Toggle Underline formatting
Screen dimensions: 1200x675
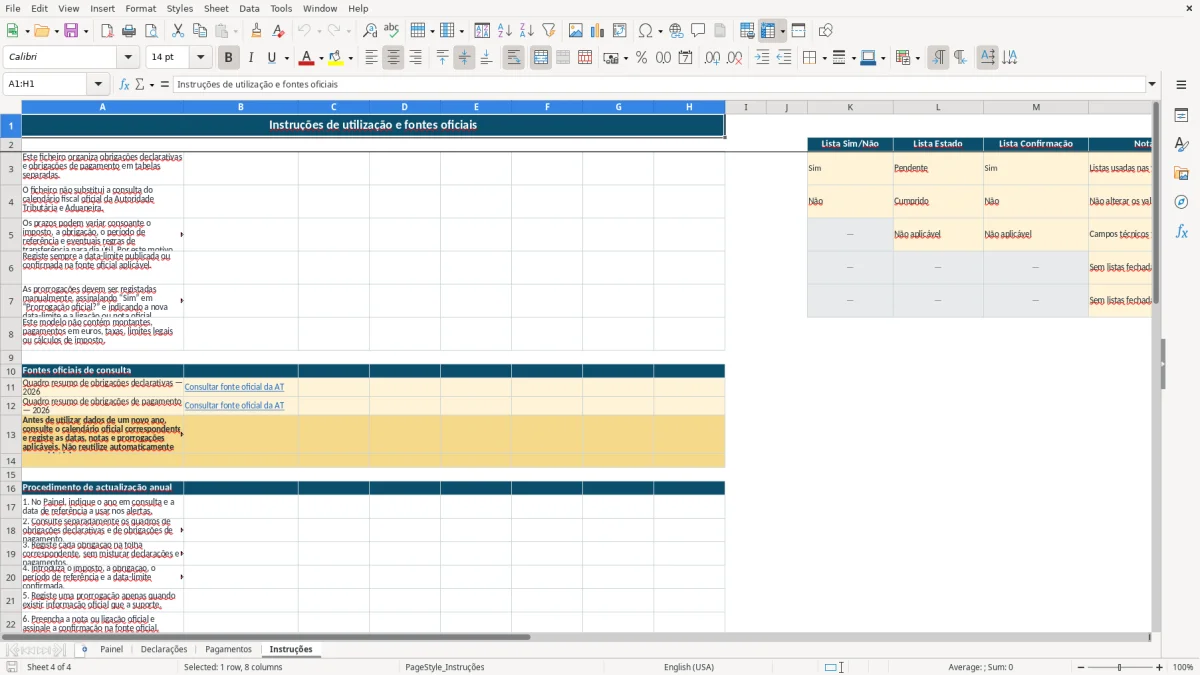271,58
